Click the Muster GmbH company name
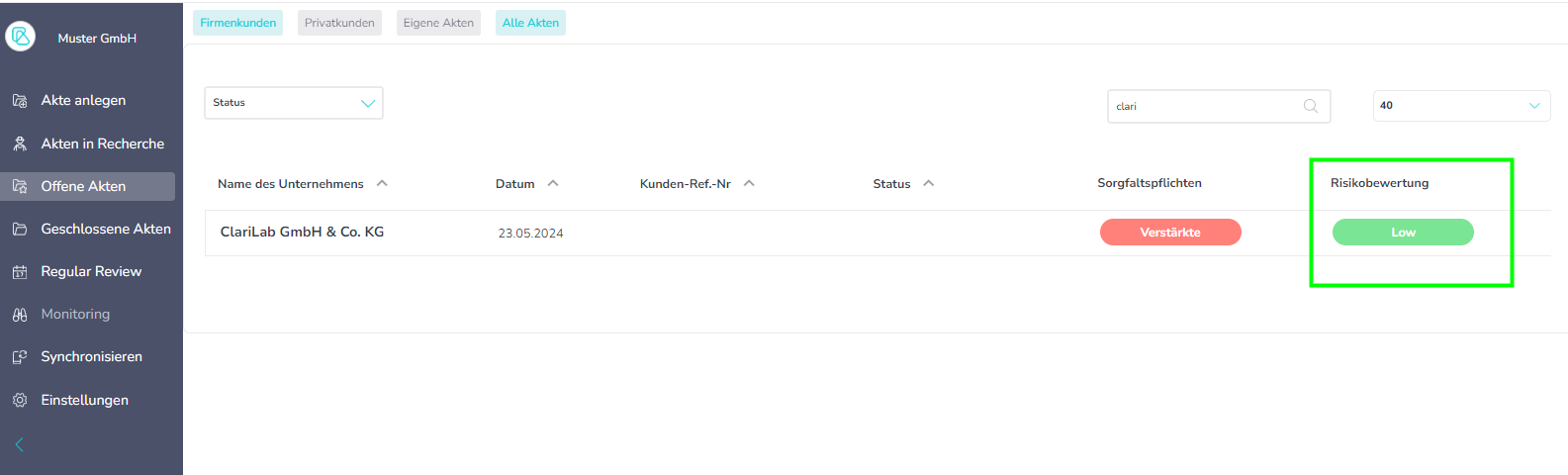The width and height of the screenshot is (1568, 475). click(97, 39)
